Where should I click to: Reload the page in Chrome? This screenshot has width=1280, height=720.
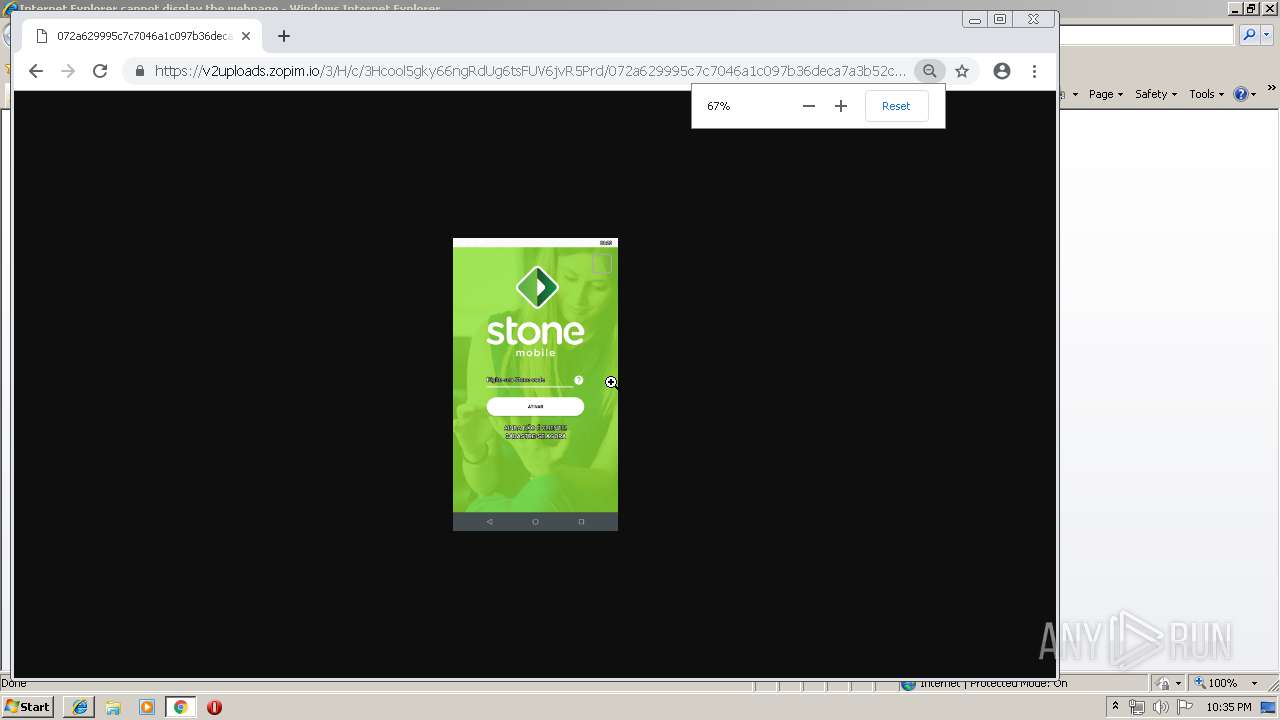point(100,71)
